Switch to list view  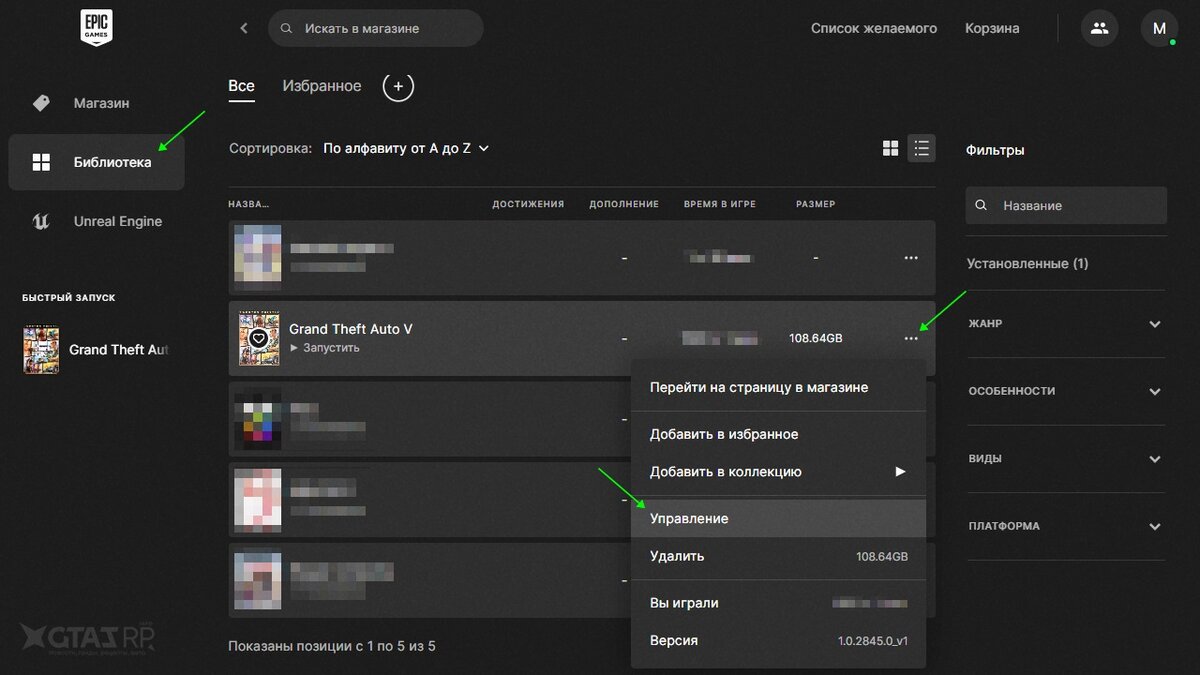921,148
